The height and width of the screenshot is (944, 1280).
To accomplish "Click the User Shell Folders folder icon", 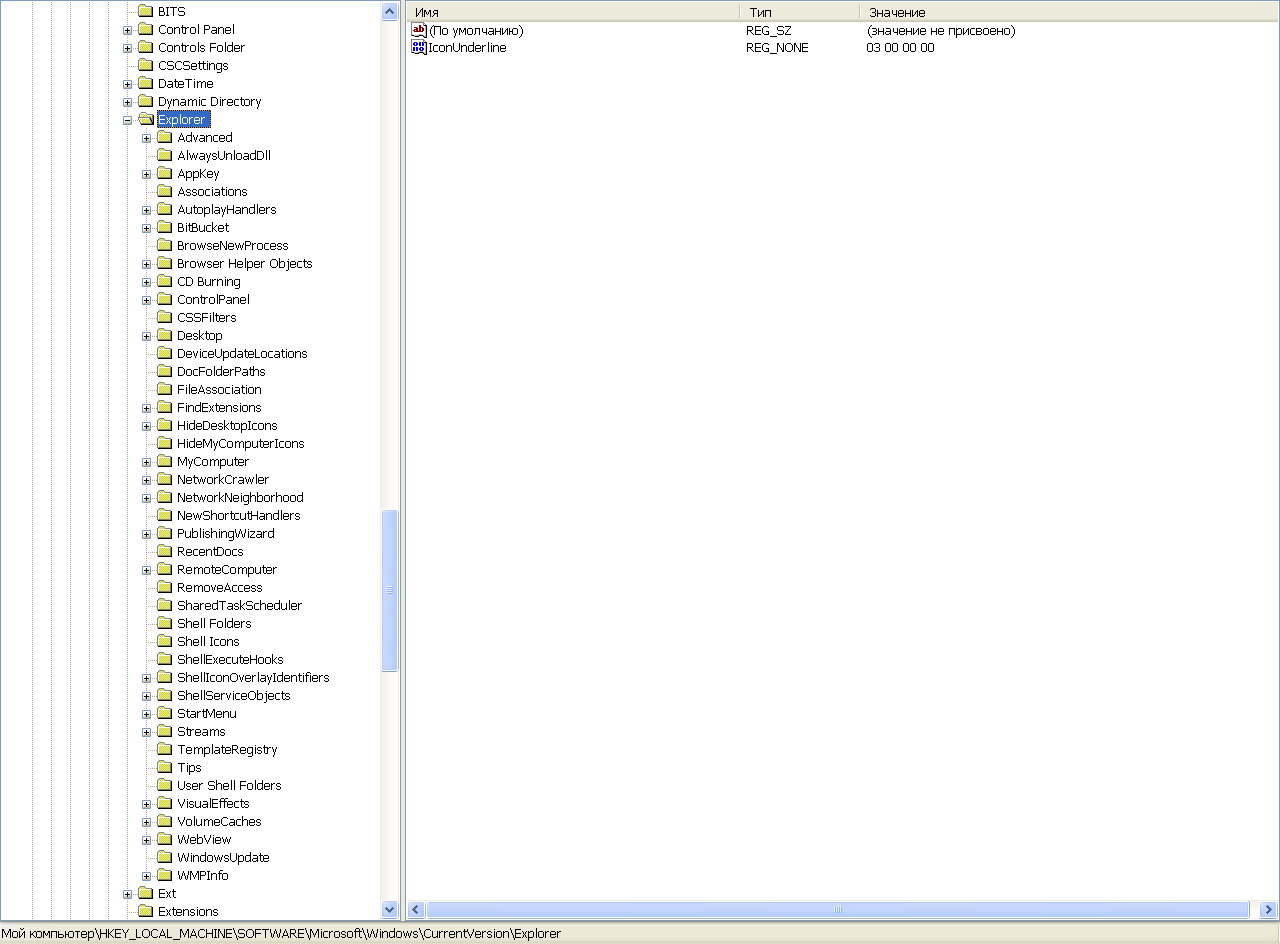I will click(165, 786).
